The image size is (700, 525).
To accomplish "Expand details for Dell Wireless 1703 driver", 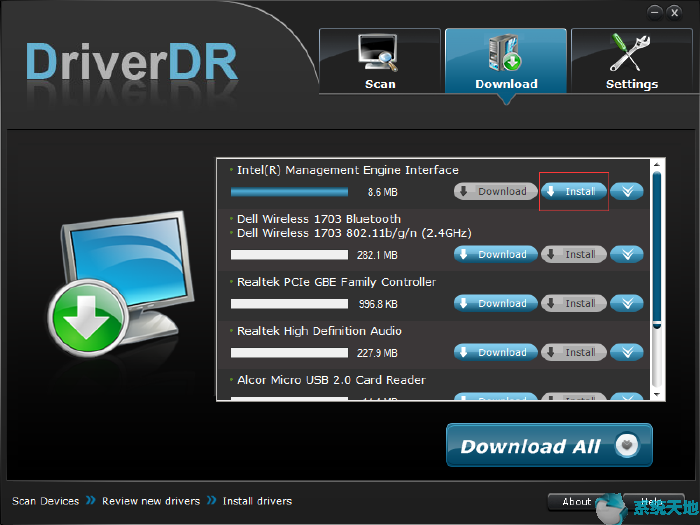I will click(x=627, y=254).
